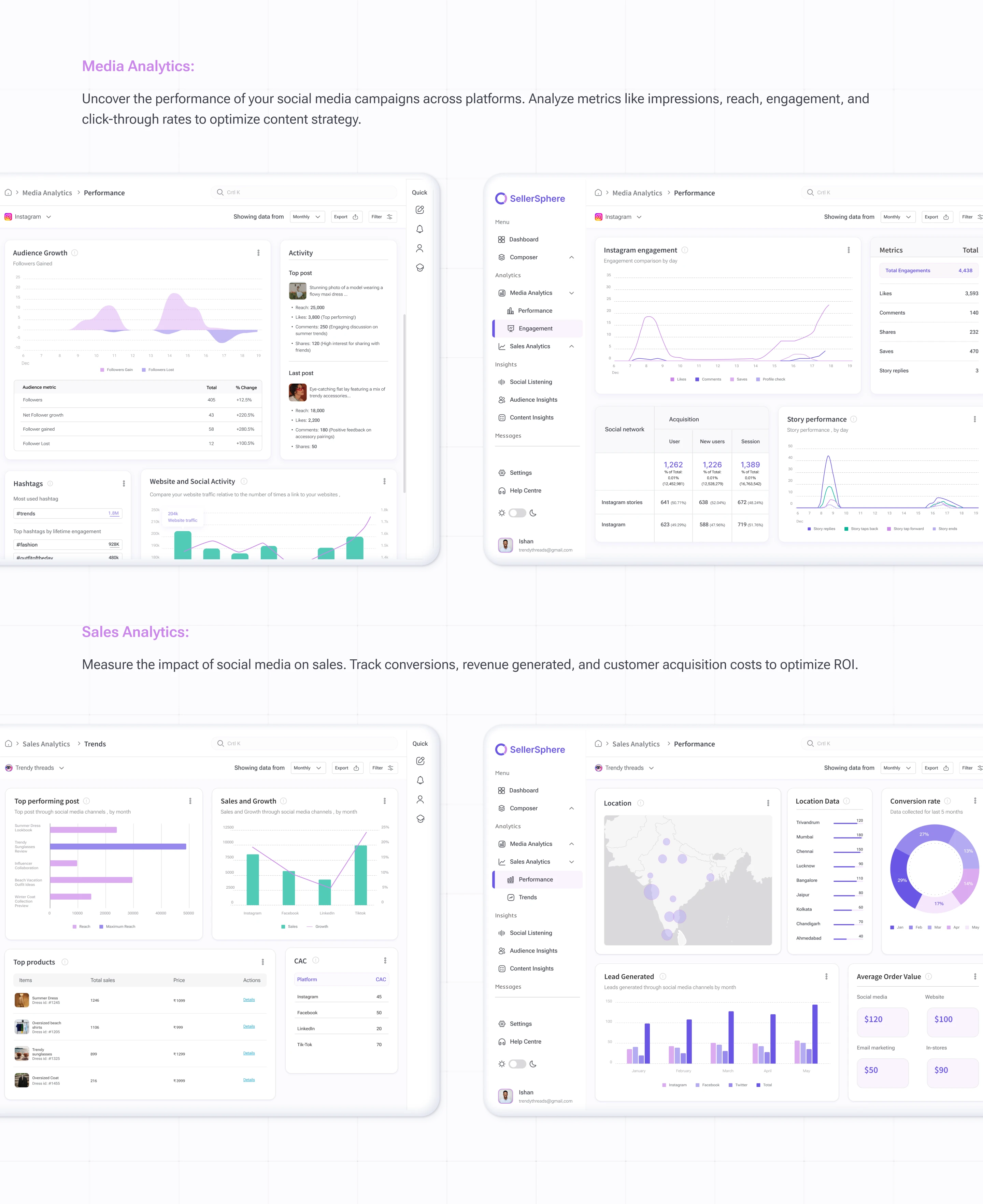Click the moon icon in lower sidebar
983x1204 pixels.
click(533, 1064)
